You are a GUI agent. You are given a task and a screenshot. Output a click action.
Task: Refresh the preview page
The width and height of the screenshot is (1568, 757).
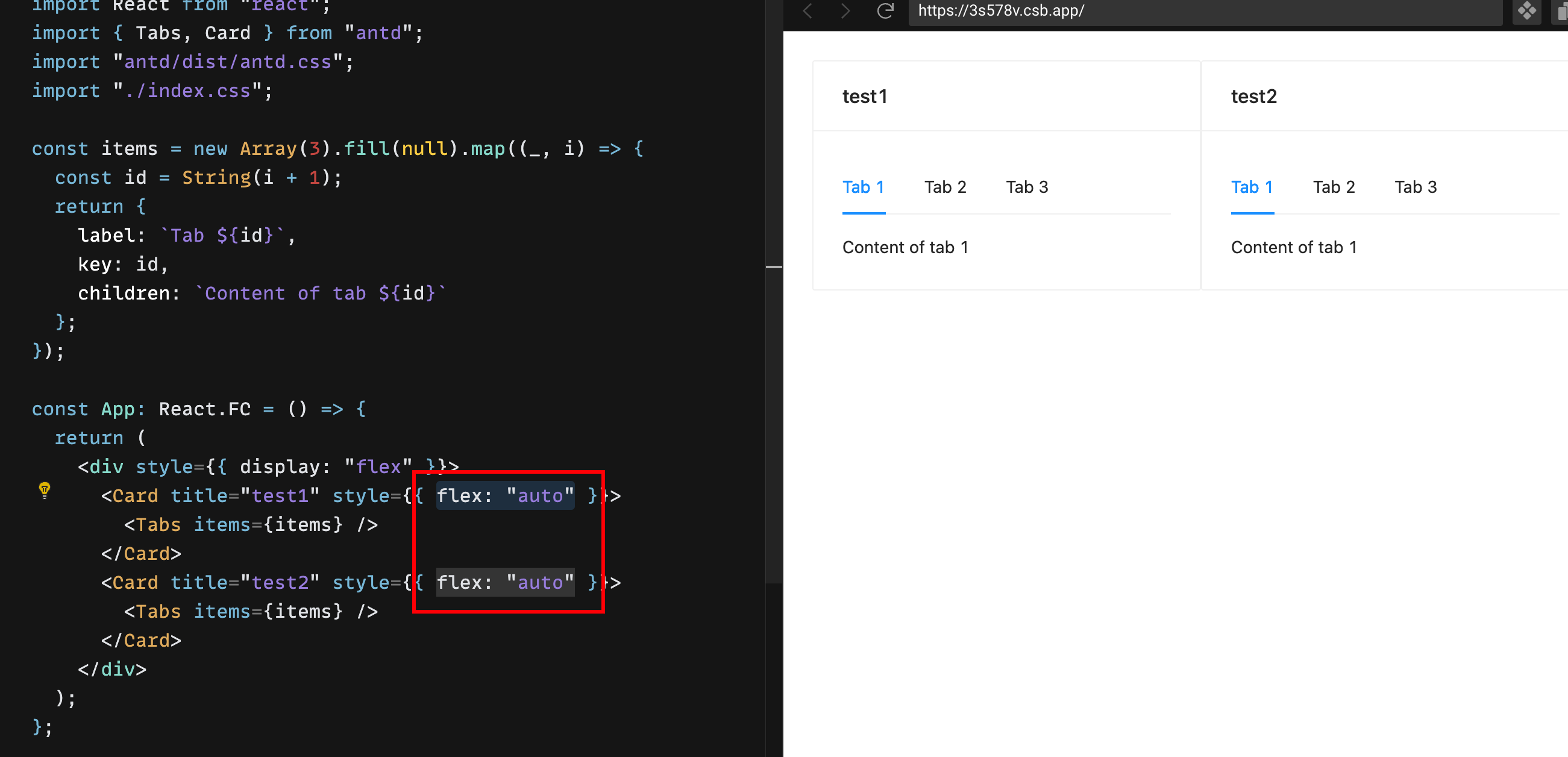(886, 11)
